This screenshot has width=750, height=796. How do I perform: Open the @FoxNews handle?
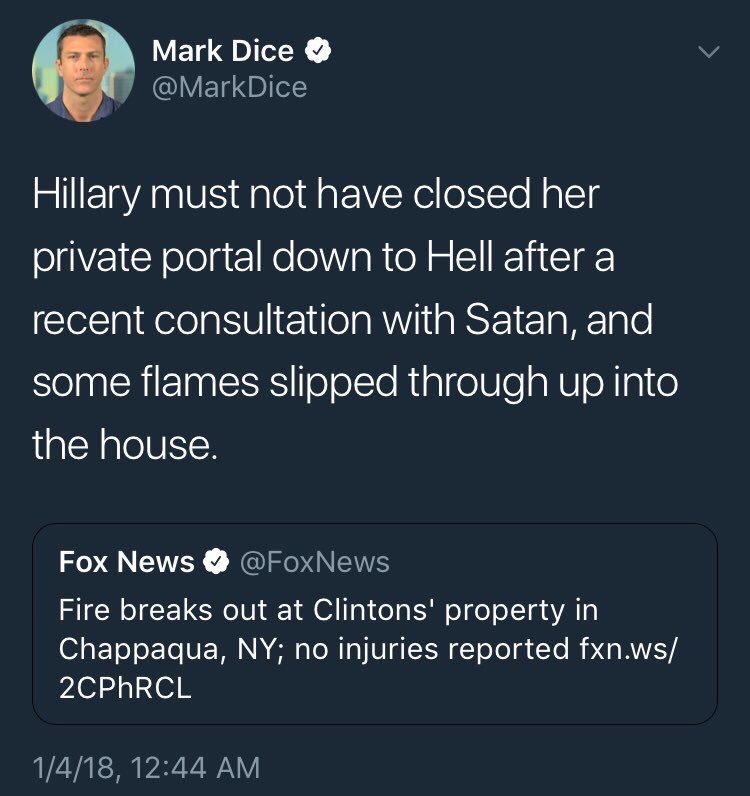[314, 562]
